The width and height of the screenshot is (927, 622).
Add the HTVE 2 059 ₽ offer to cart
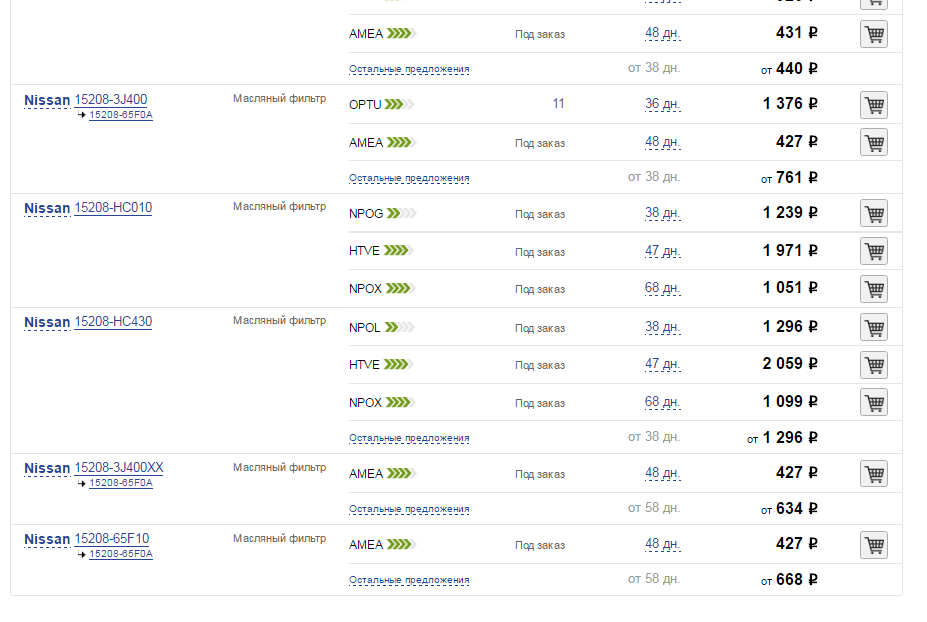click(x=874, y=365)
